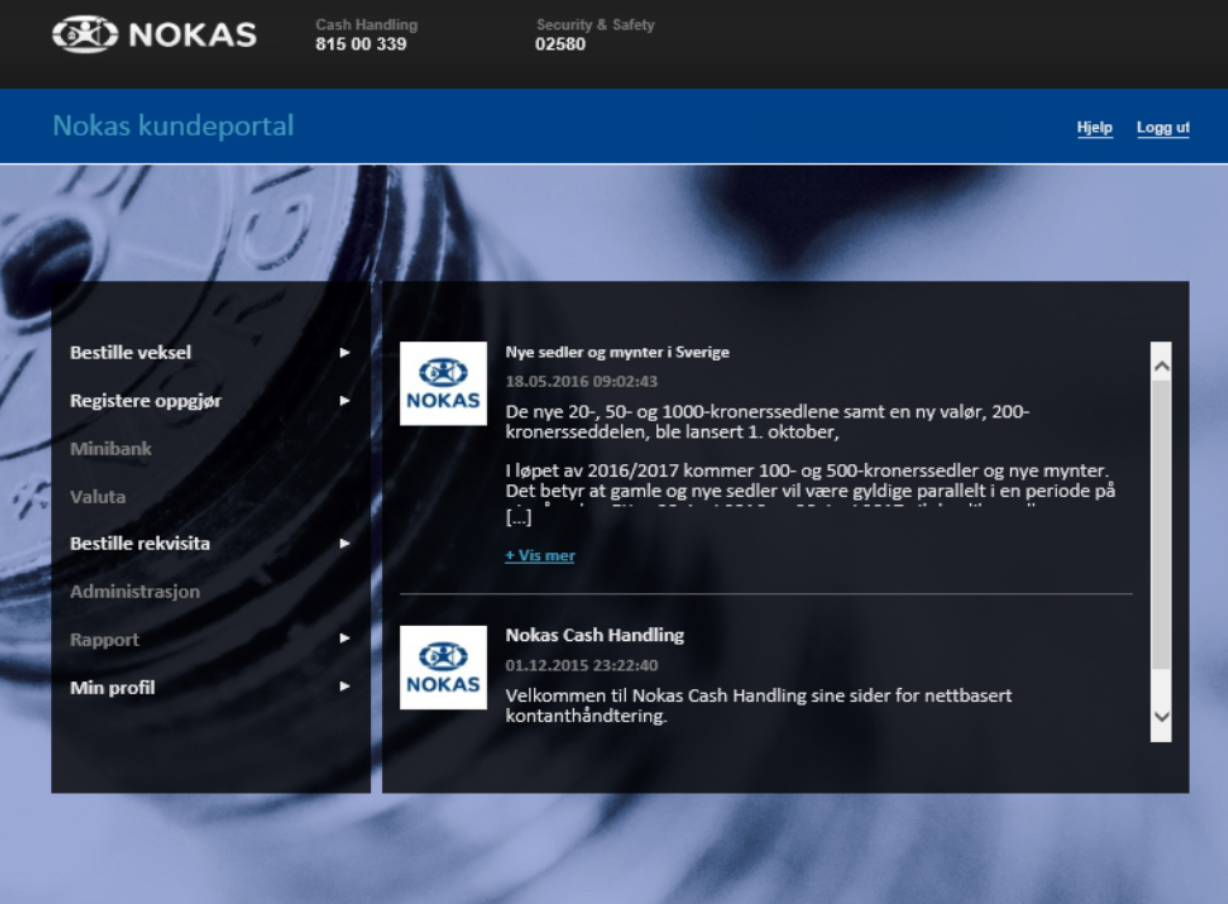Expand arrow next to Bestille rekvisita

(345, 544)
